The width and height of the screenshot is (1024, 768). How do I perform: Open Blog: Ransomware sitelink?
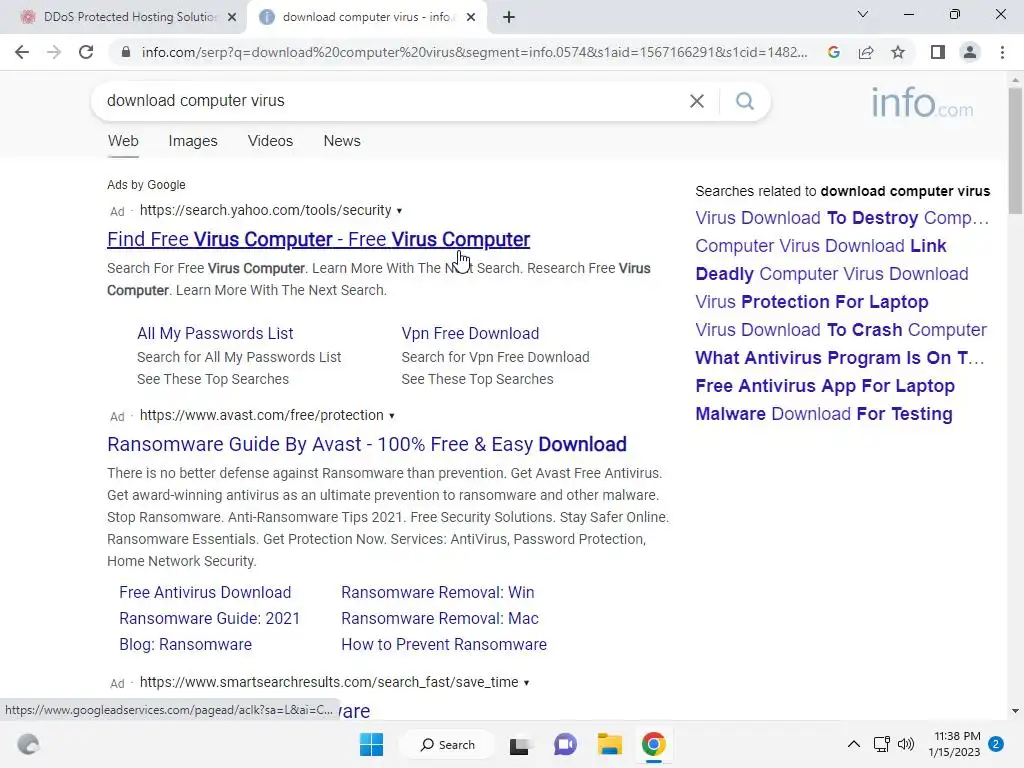[185, 645]
